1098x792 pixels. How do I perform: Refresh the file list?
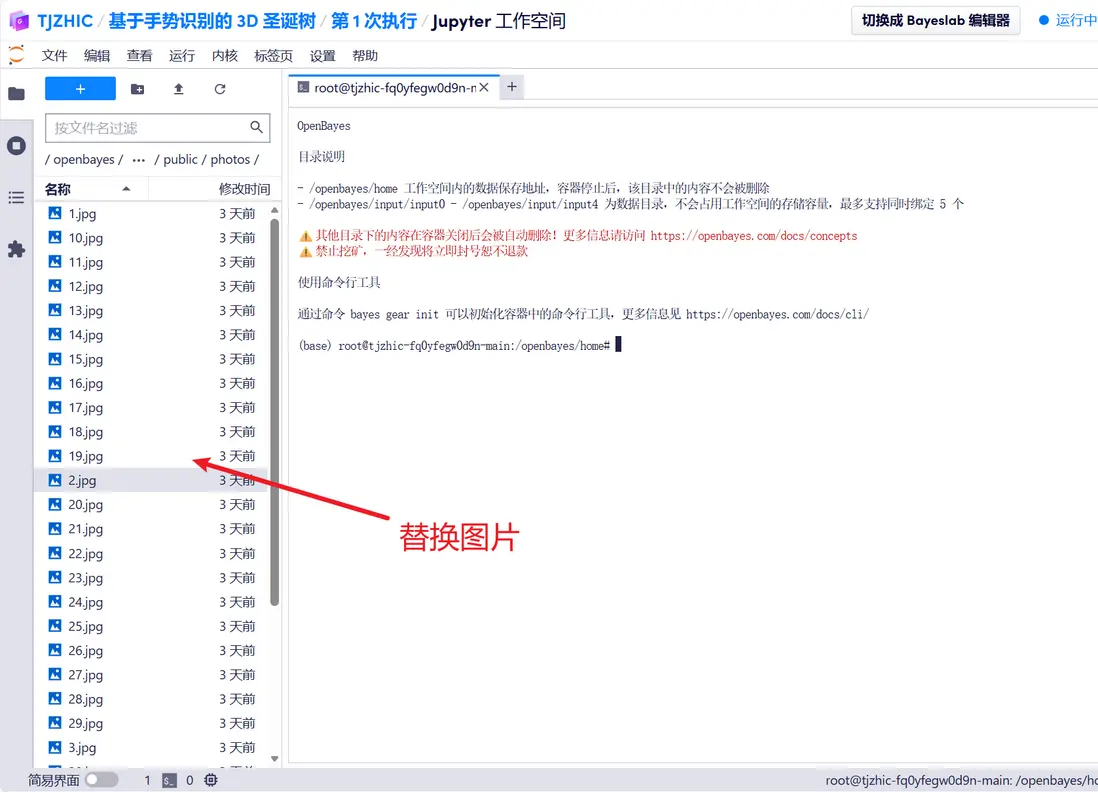point(220,89)
